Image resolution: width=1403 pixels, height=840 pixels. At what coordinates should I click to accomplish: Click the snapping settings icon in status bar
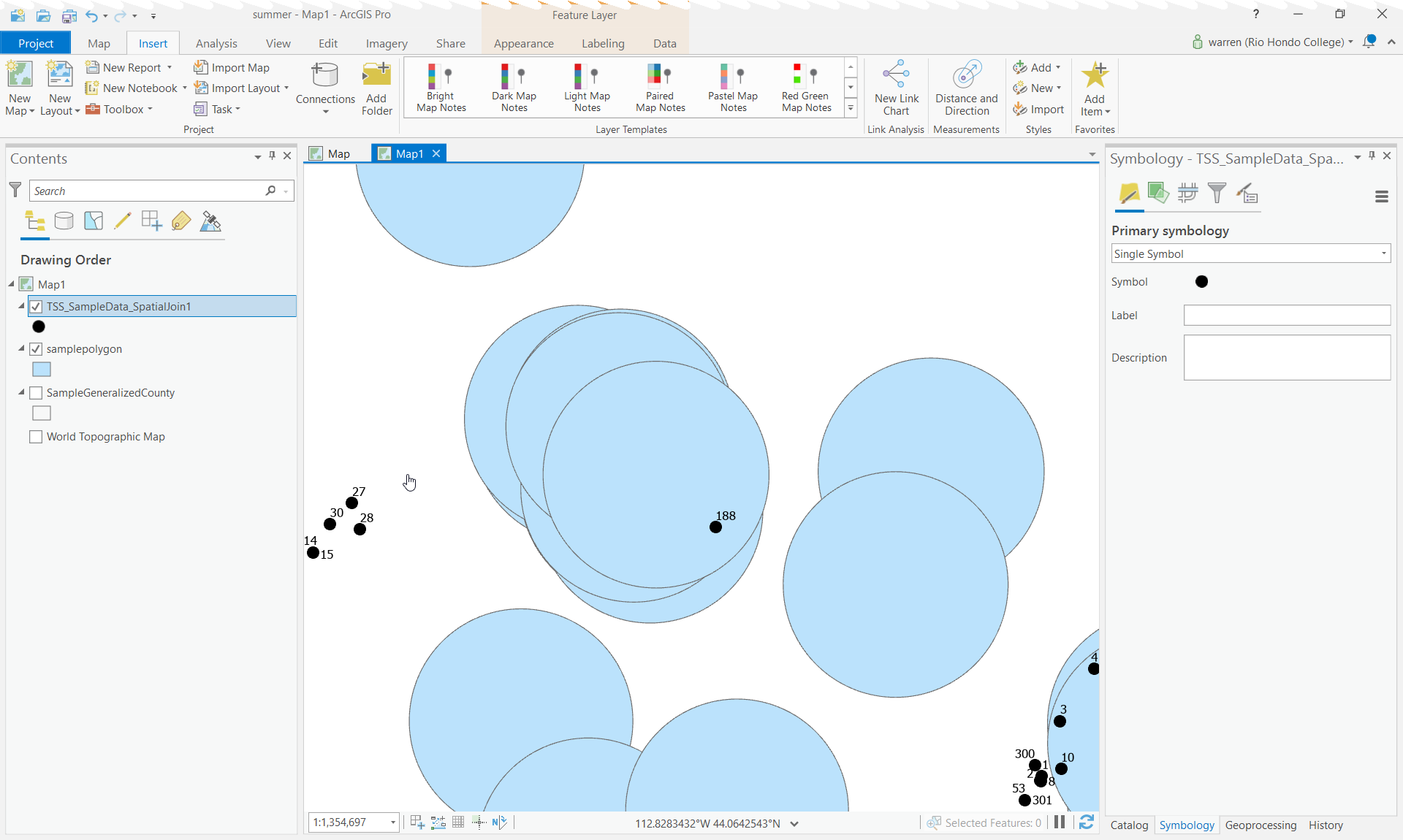coord(480,822)
